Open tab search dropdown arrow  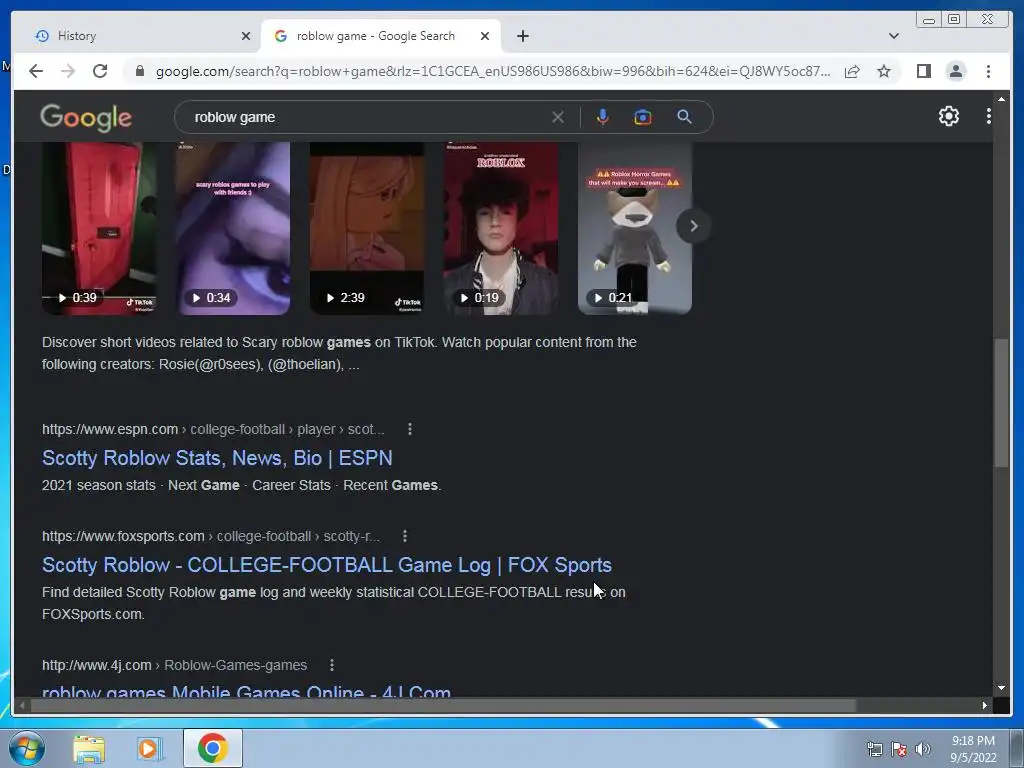tap(893, 36)
